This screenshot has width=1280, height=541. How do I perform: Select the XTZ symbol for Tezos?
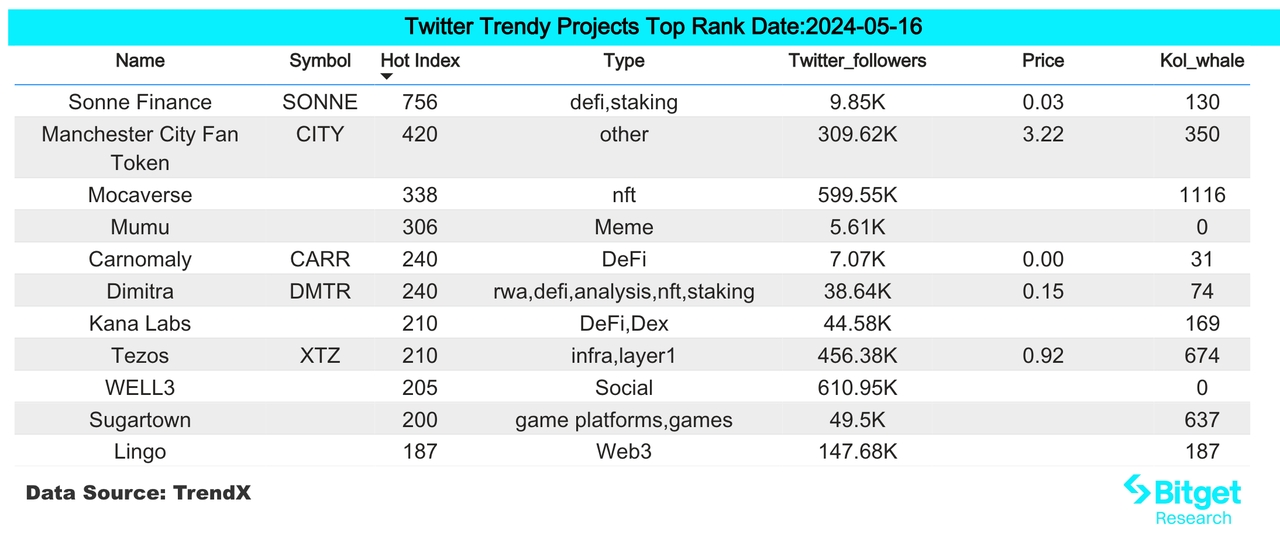click(320, 355)
